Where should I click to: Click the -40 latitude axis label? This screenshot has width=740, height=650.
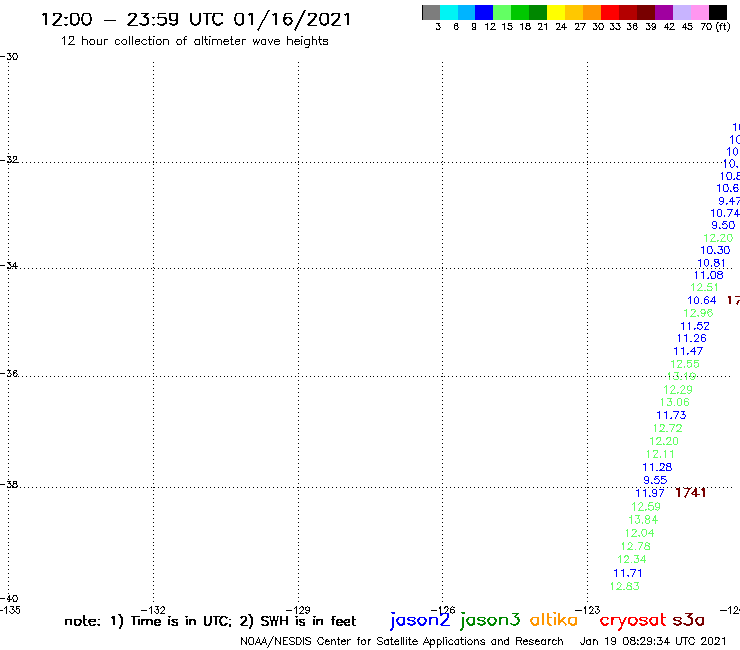(x=9, y=599)
